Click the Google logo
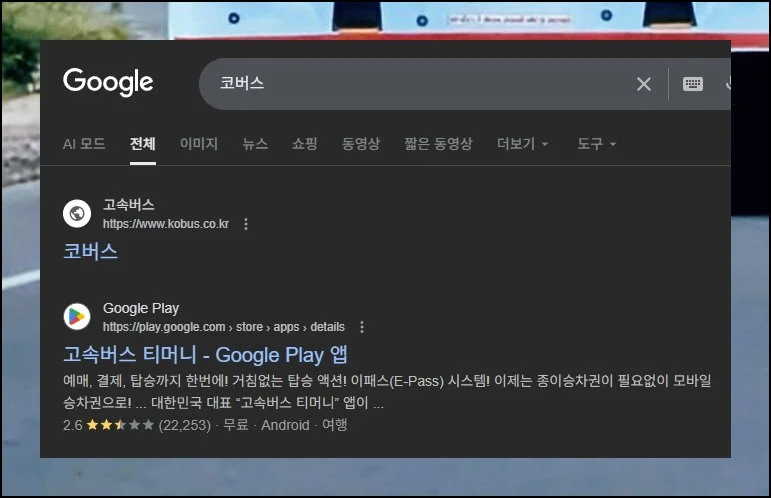This screenshot has width=771, height=498. pyautogui.click(x=108, y=82)
